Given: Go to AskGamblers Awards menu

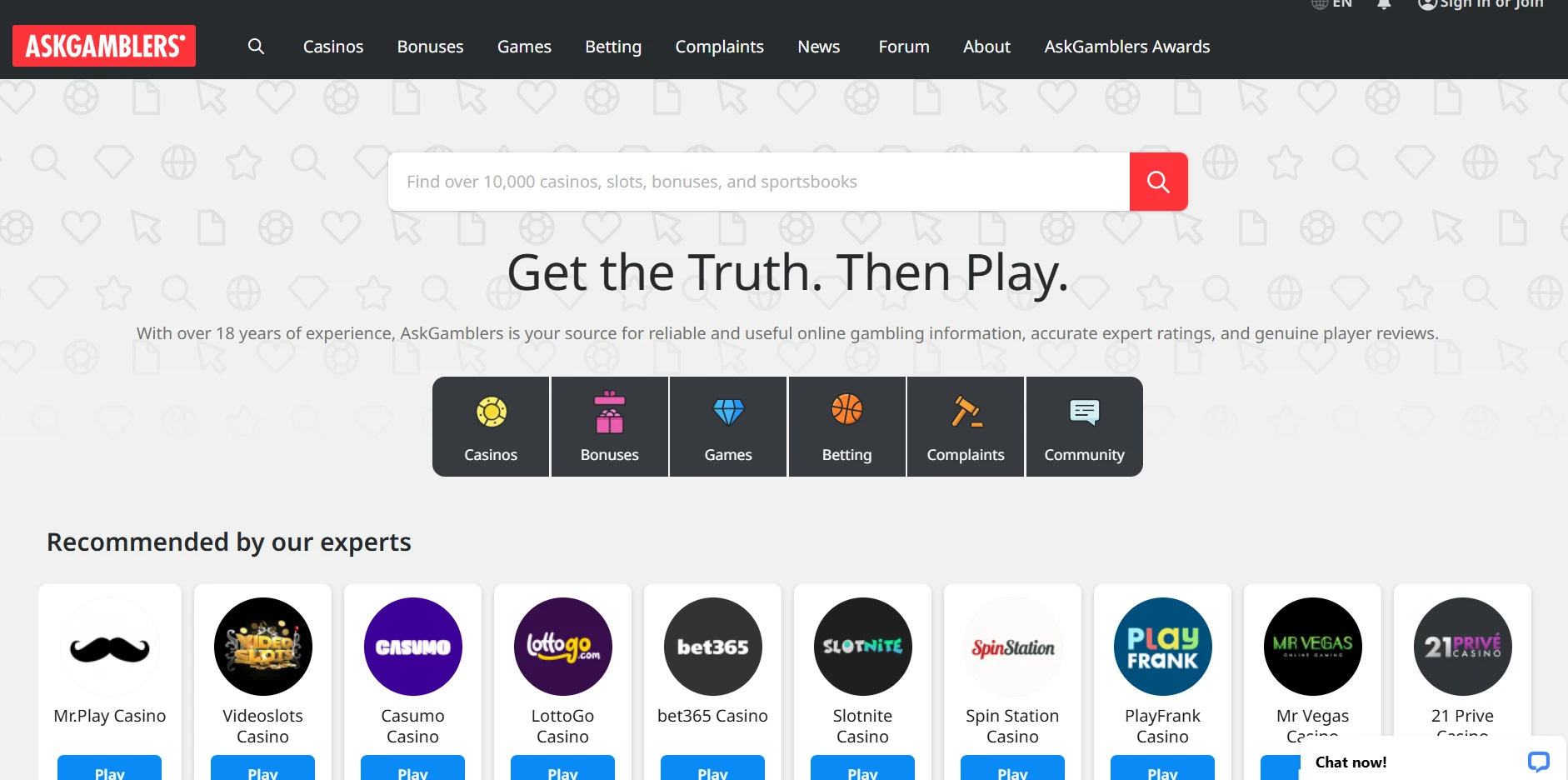Looking at the screenshot, I should pos(1126,47).
